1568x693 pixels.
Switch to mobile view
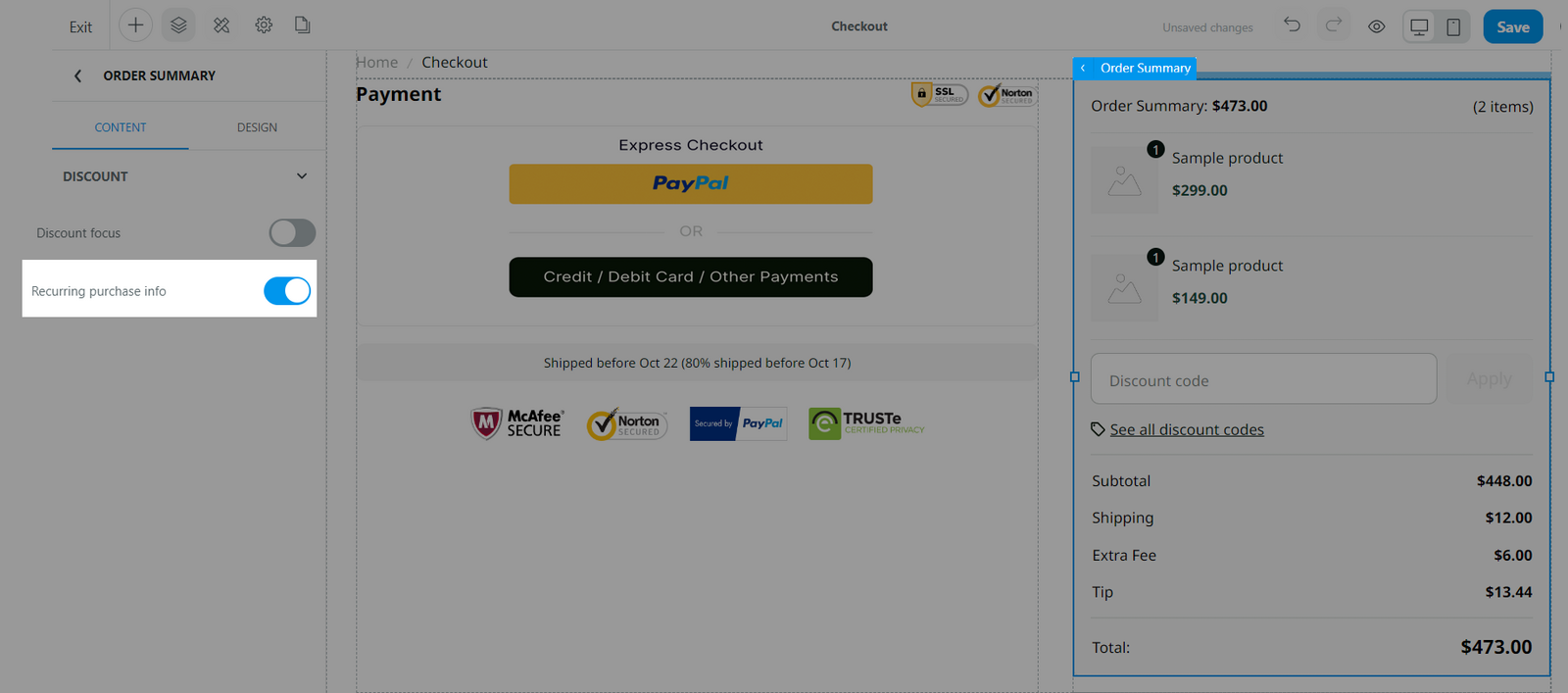click(1453, 26)
